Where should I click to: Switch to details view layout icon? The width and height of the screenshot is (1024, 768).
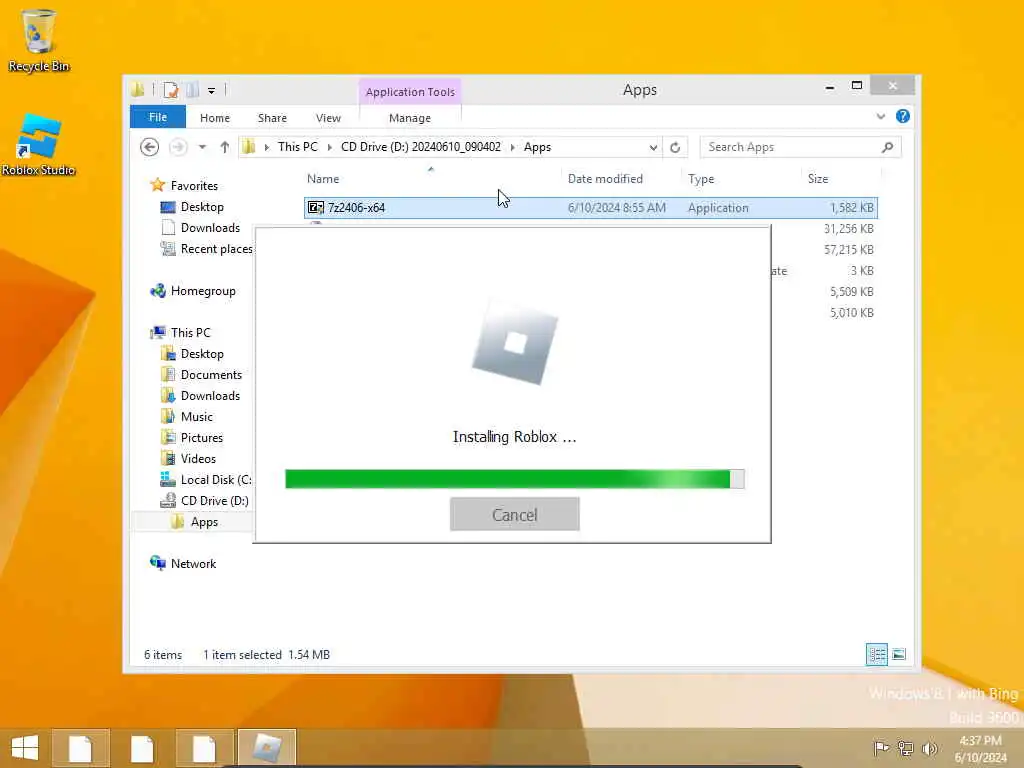coord(876,654)
